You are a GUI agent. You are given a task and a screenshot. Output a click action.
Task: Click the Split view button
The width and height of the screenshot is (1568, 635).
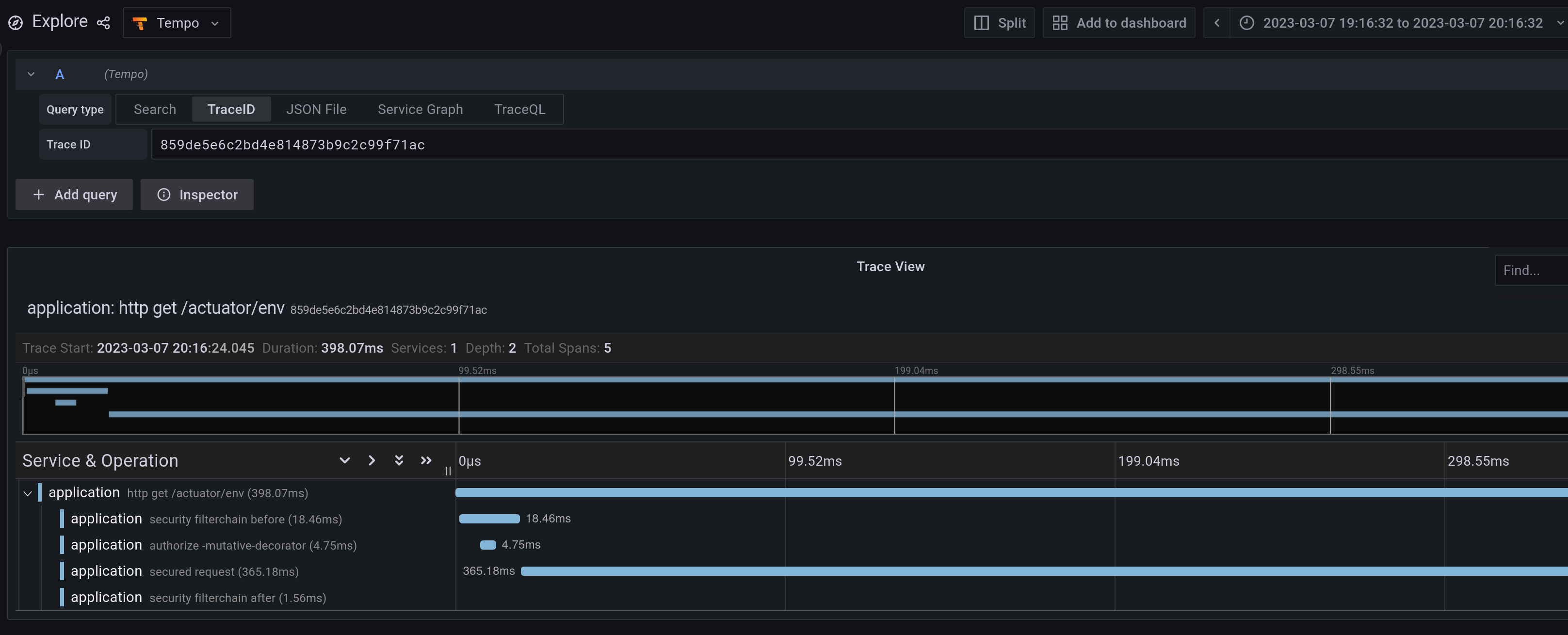[x=999, y=22]
